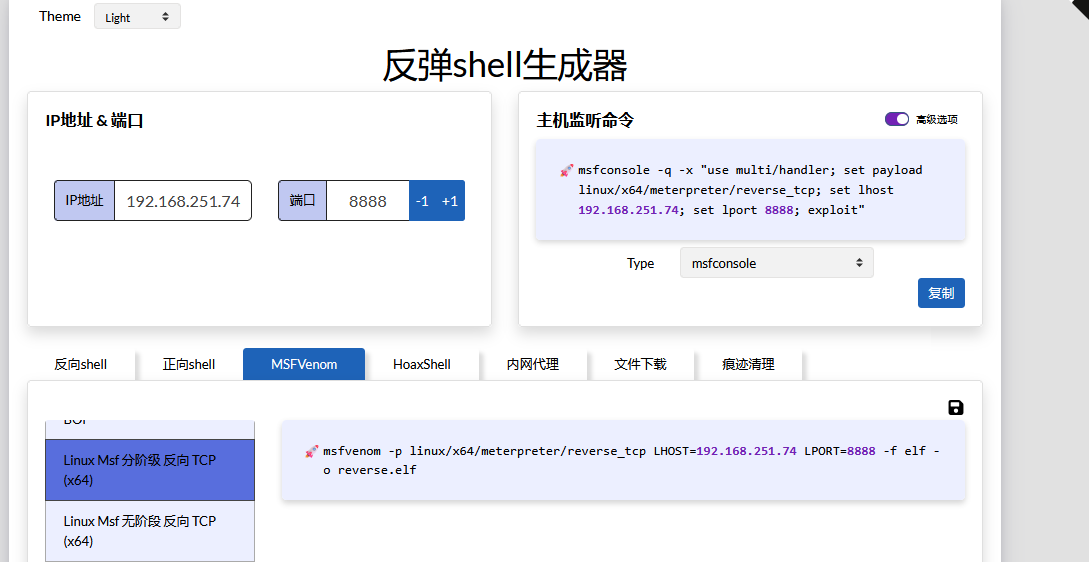The height and width of the screenshot is (562, 1089).
Task: Click the 端口 label box
Action: tap(303, 201)
